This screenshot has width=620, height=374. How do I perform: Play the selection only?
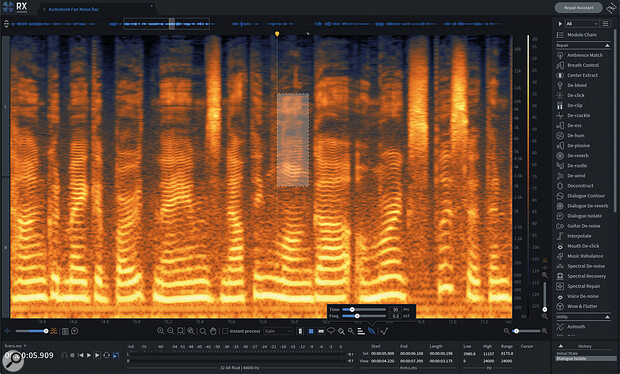97,355
